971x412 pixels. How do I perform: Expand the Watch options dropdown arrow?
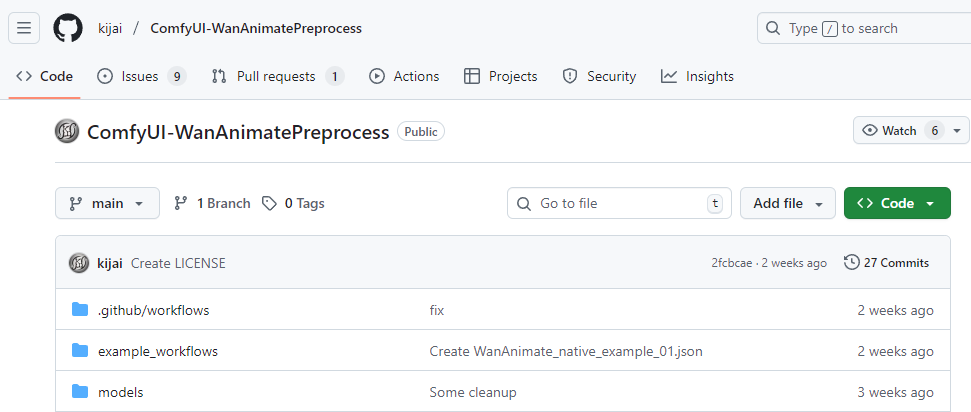pyautogui.click(x=959, y=131)
